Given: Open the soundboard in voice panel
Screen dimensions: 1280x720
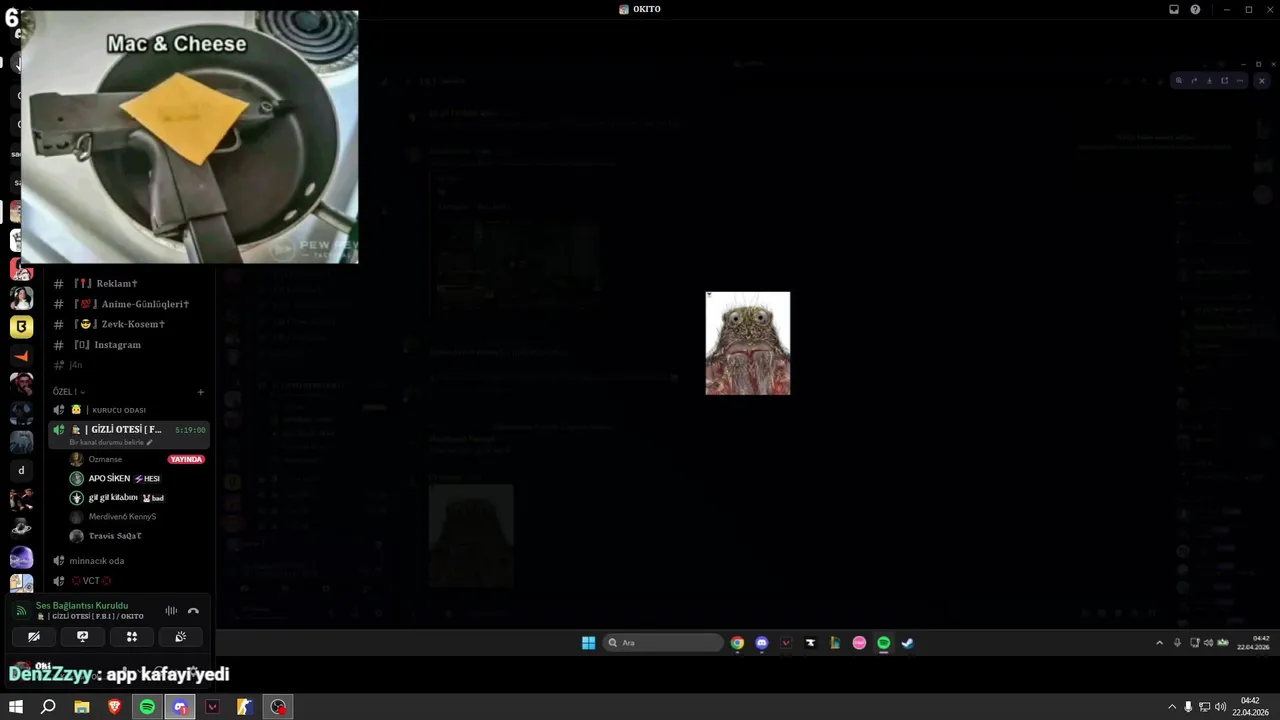Looking at the screenshot, I should coord(180,636).
